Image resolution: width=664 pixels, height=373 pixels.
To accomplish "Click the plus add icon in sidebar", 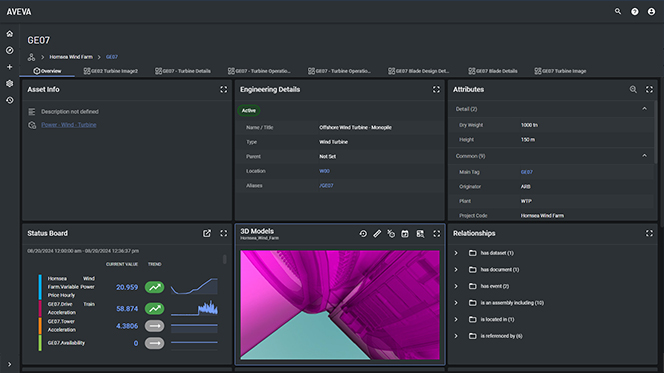I will 10,67.
